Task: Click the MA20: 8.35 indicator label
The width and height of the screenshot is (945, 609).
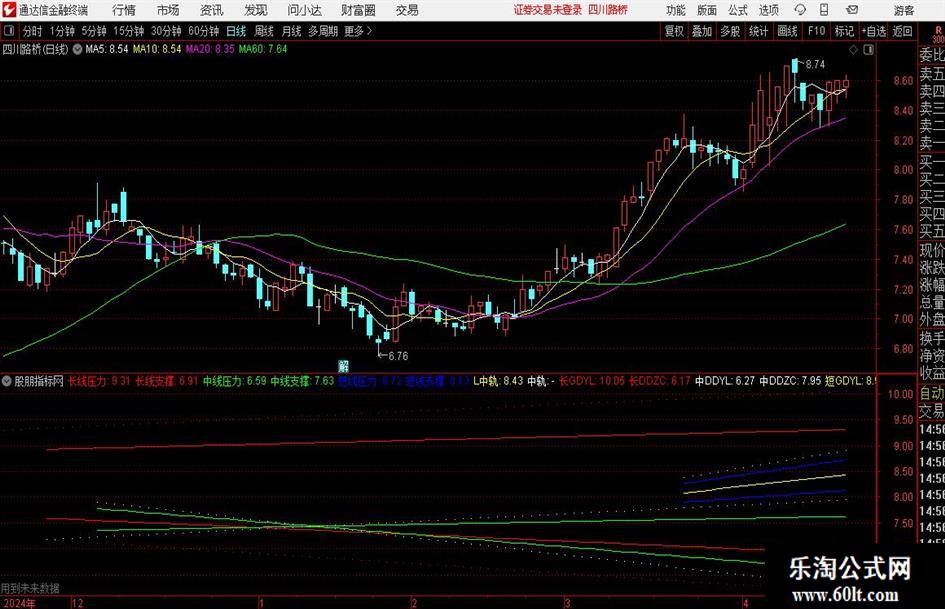Action: tap(210, 49)
